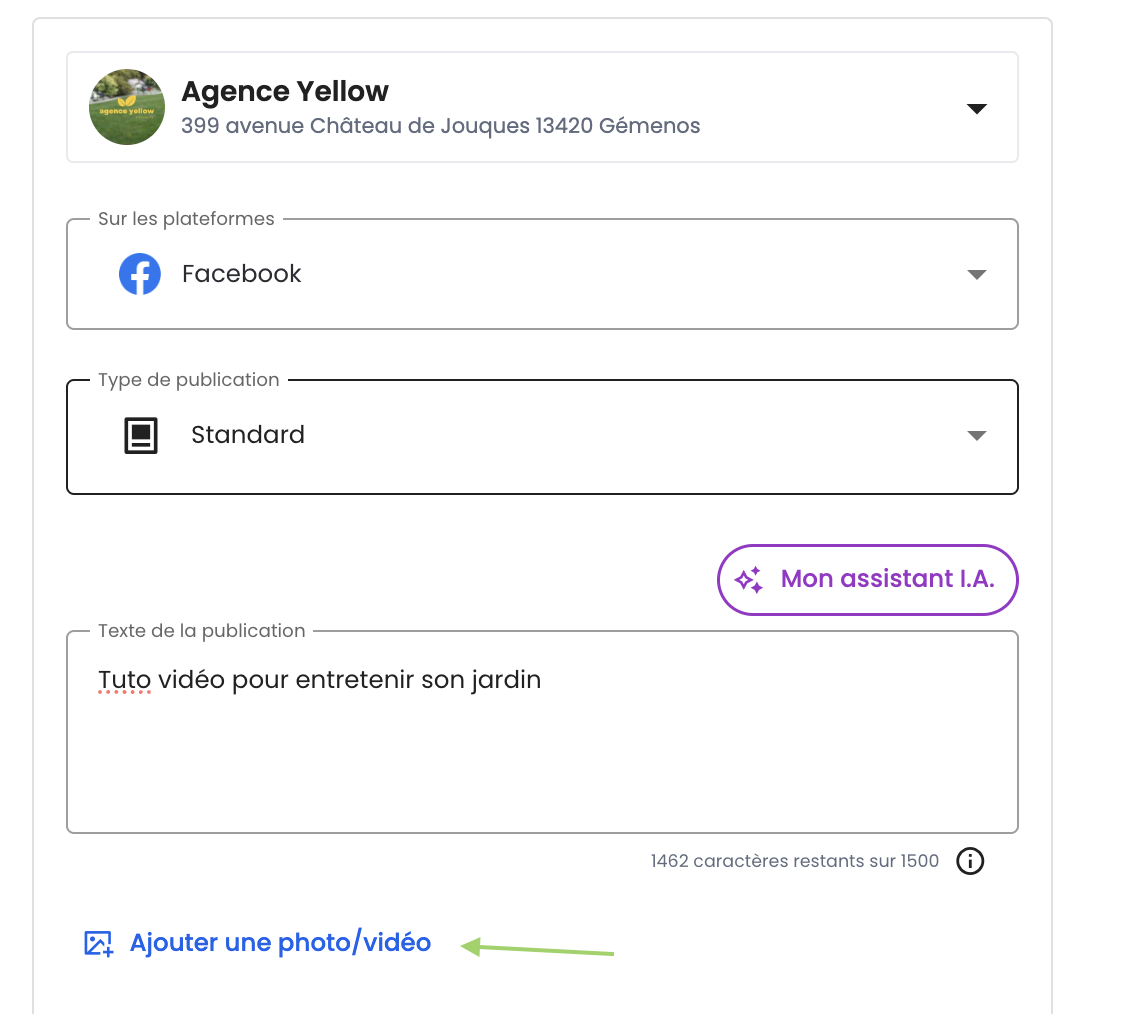Image resolution: width=1122 pixels, height=1014 pixels.
Task: Click the address 399 avenue Château de Jouques
Action: coord(440,126)
